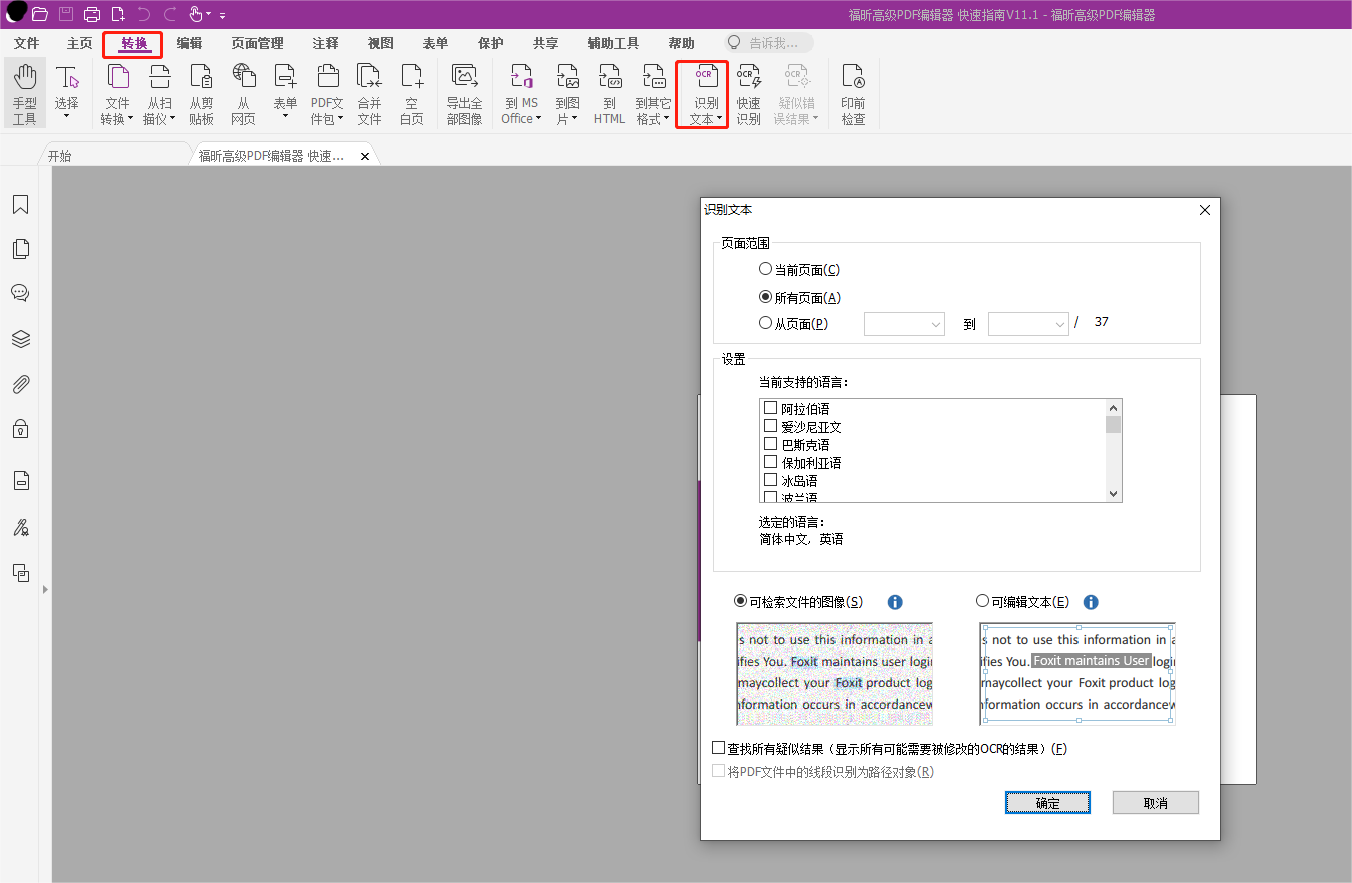Export all images (导出全部图像)
The image size is (1352, 883).
tap(464, 93)
